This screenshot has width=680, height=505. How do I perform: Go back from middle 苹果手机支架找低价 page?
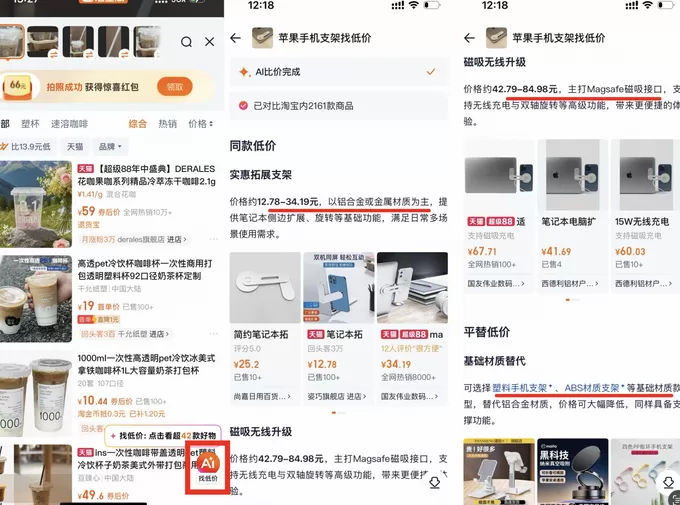point(235,38)
